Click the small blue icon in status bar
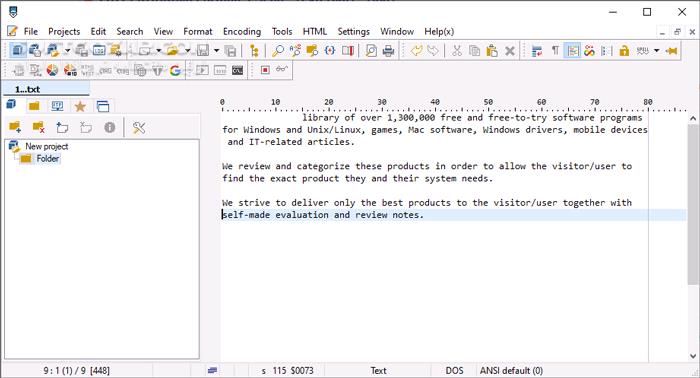Image resolution: width=700 pixels, height=378 pixels. [x=212, y=370]
